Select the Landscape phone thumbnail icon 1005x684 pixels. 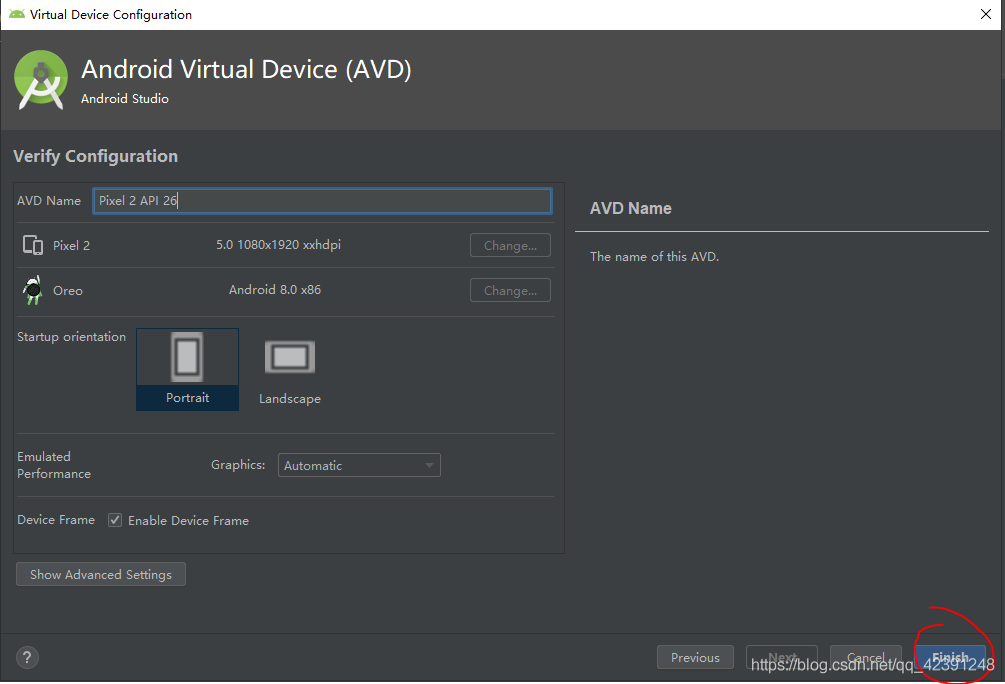(x=289, y=355)
